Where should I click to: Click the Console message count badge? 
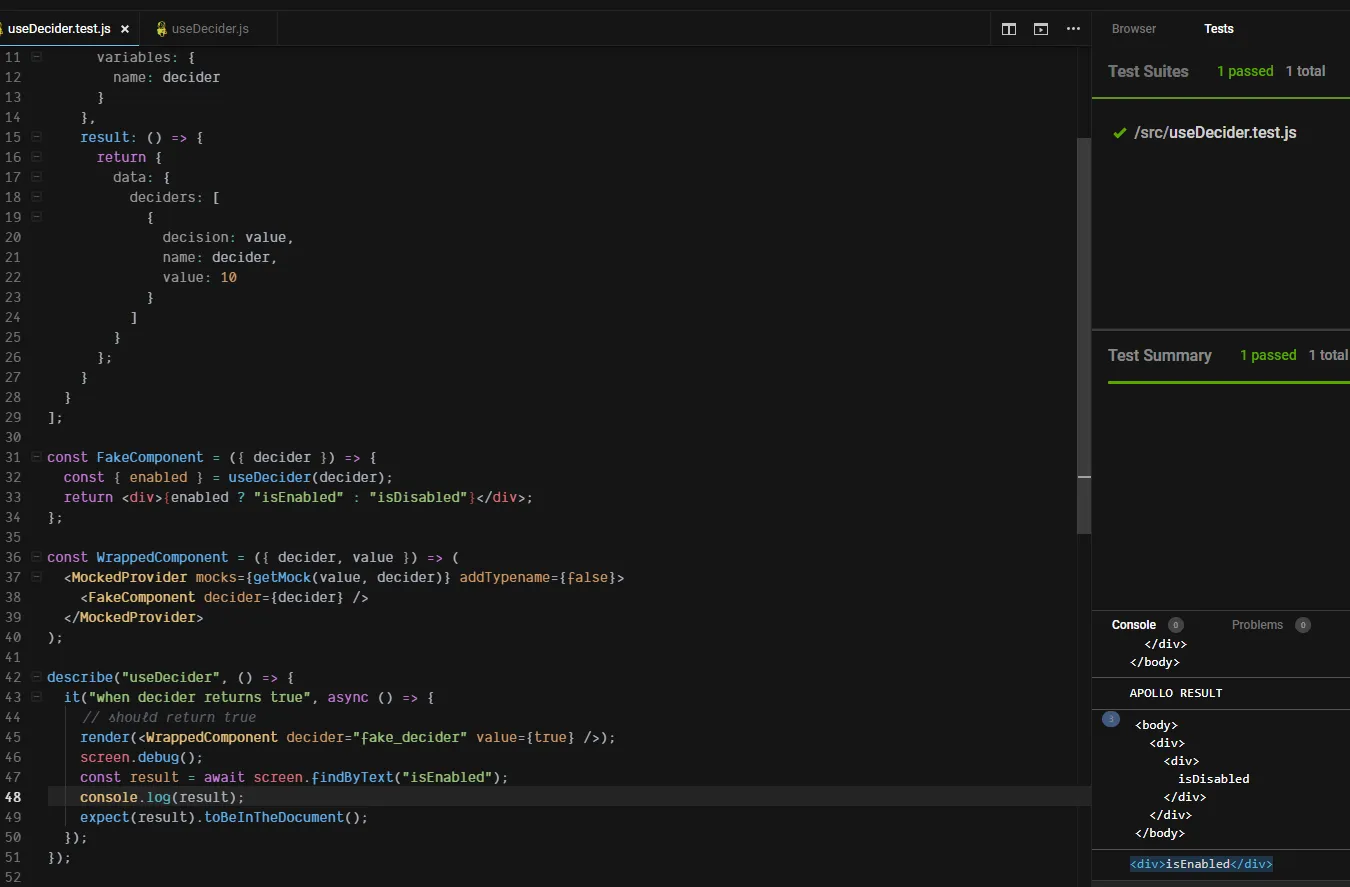1176,625
